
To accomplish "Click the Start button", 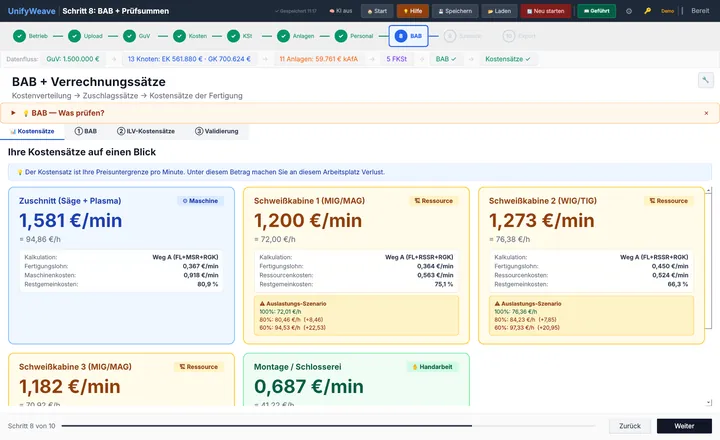I will (377, 11).
